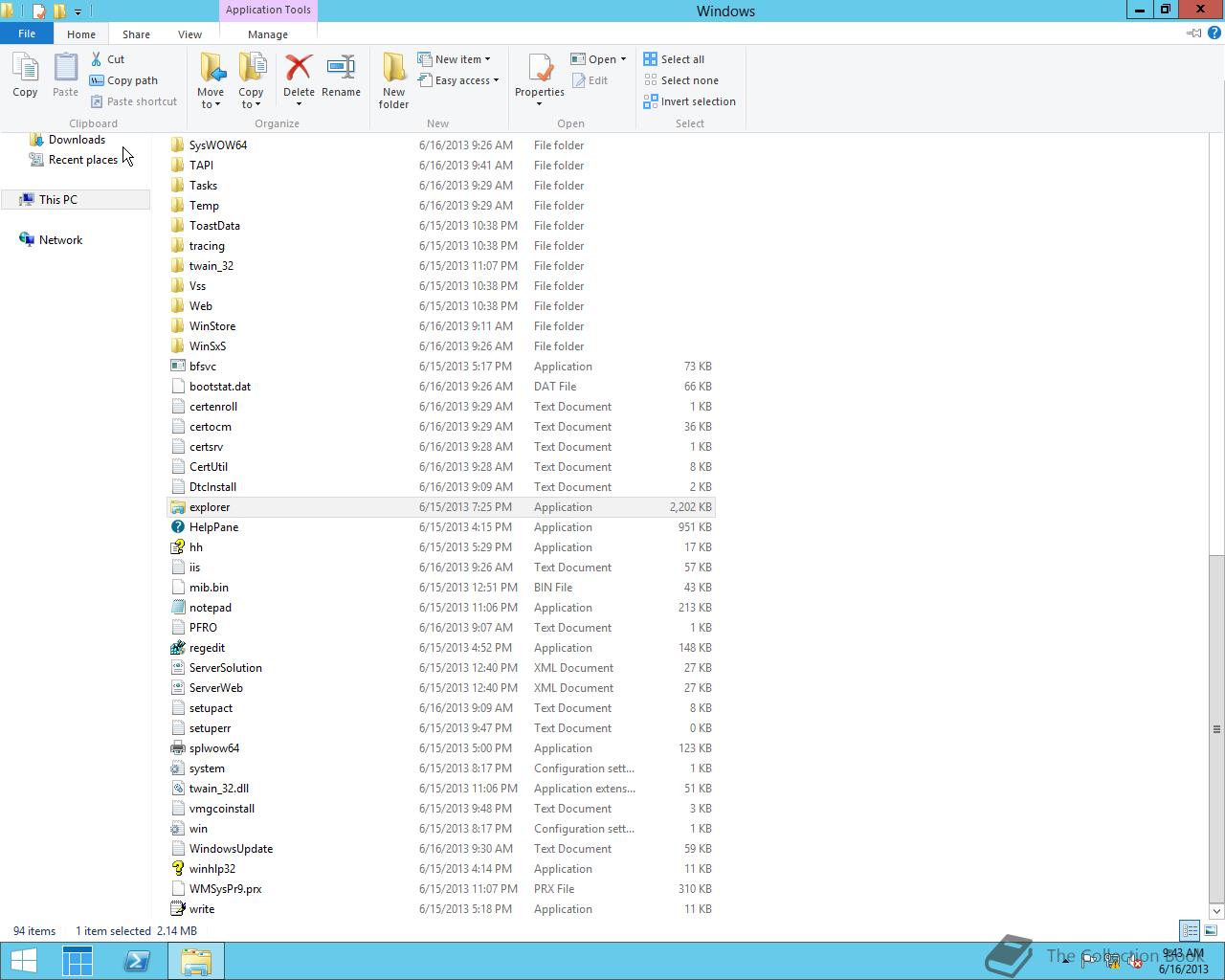Click Copy path in Clipboard group
Viewport: 1225px width, 980px height.
pyautogui.click(x=123, y=80)
